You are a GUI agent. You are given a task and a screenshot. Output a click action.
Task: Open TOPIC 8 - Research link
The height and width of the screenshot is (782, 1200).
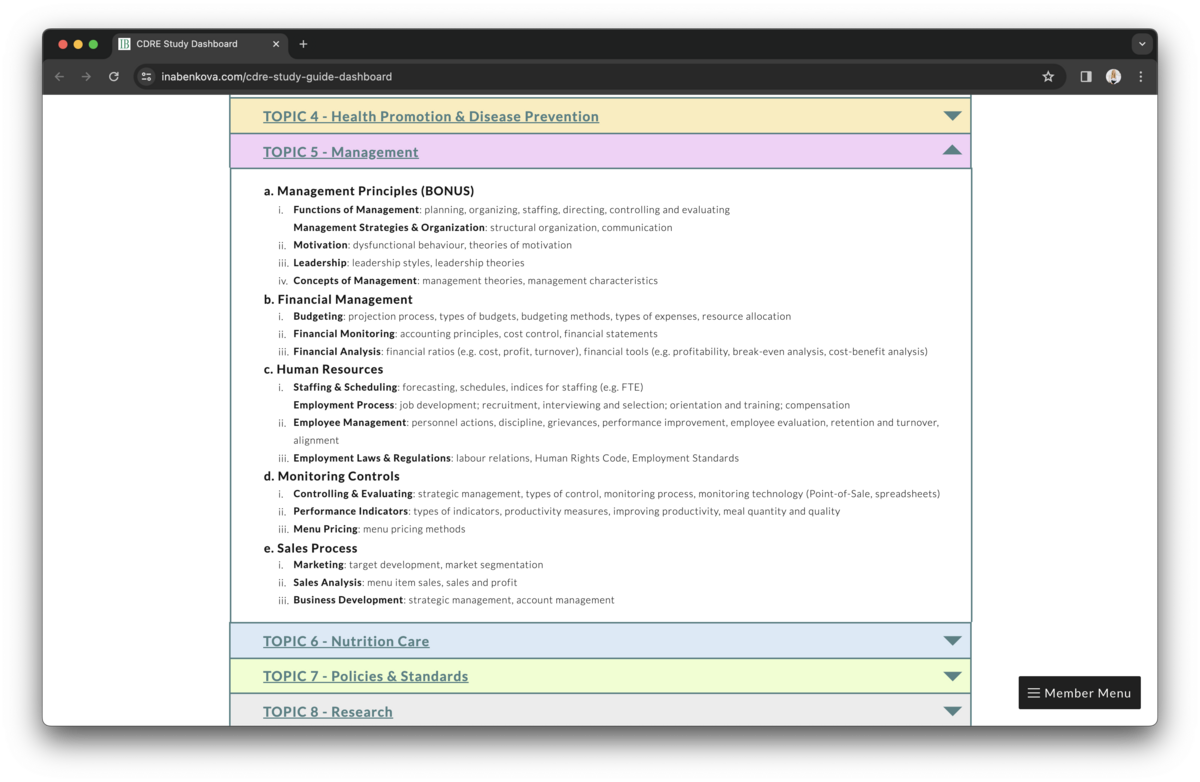coord(328,712)
